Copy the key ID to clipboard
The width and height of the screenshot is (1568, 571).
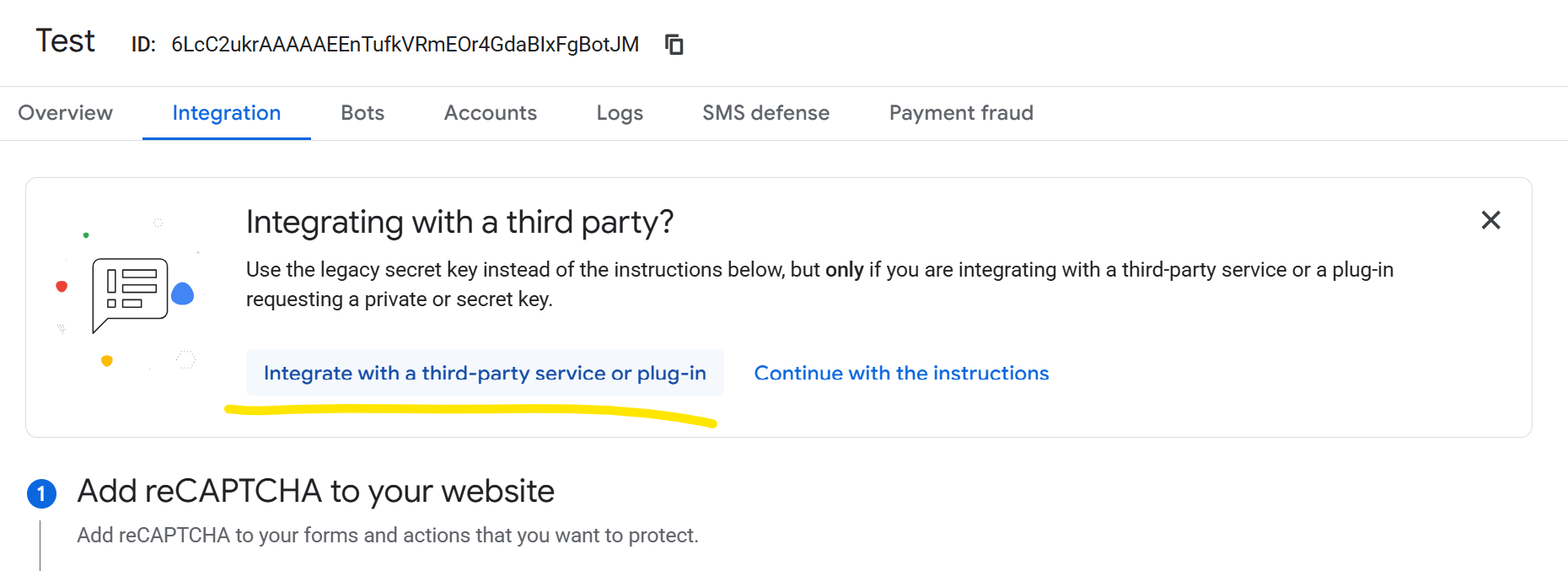[674, 44]
